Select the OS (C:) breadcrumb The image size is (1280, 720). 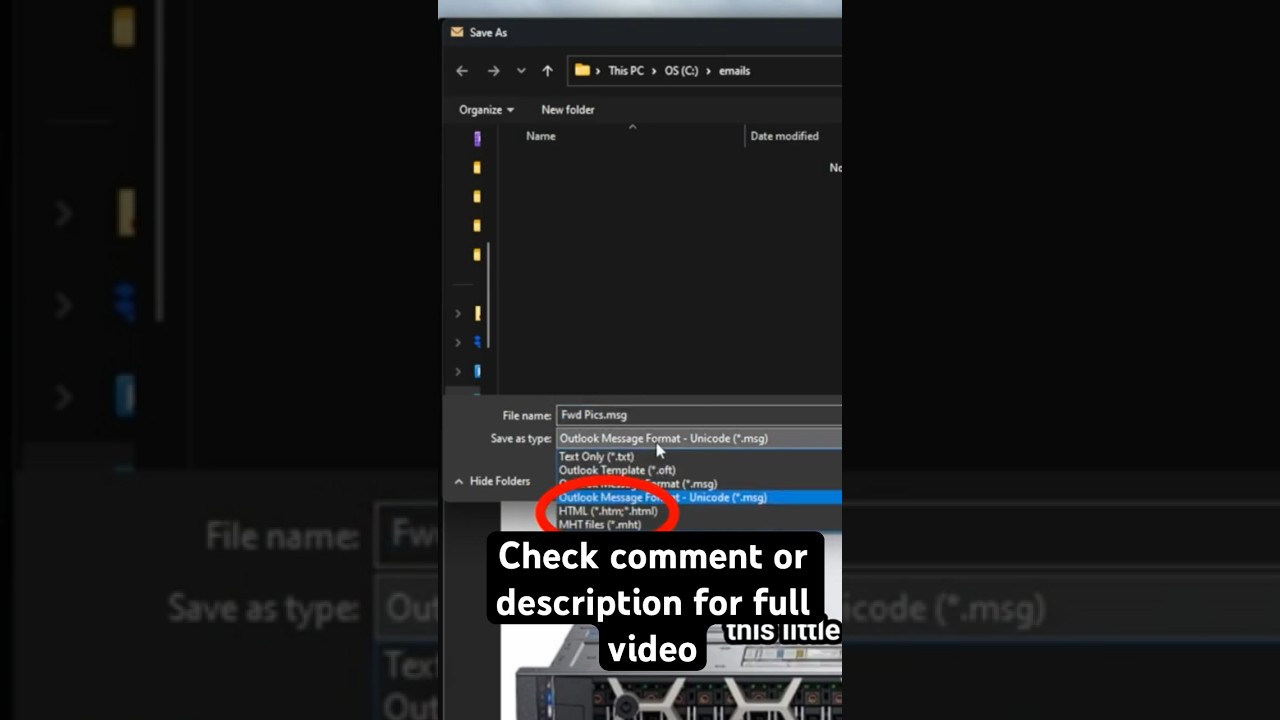[x=681, y=71]
